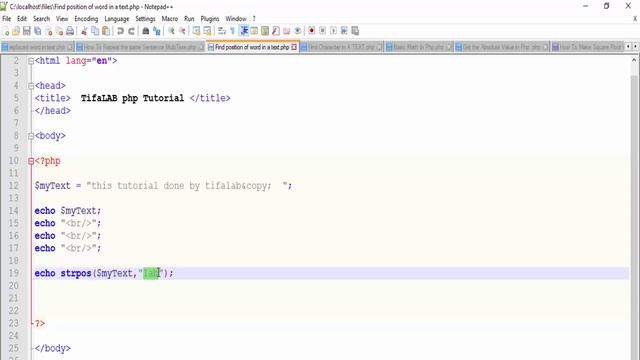Click the Paste clipboard toolbar icon
The width and height of the screenshot is (640, 360).
click(x=106, y=31)
